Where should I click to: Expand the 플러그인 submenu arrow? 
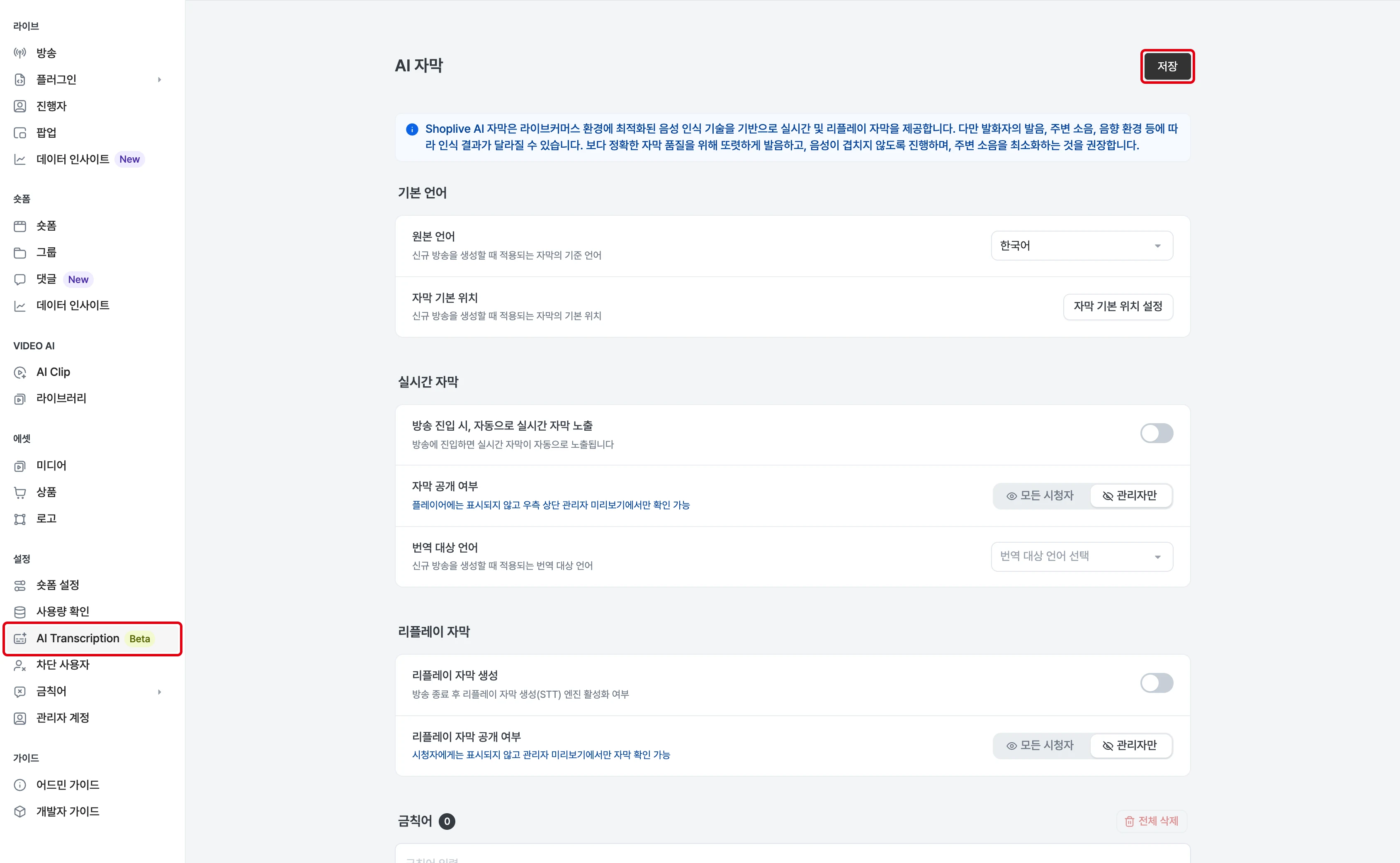tap(159, 80)
